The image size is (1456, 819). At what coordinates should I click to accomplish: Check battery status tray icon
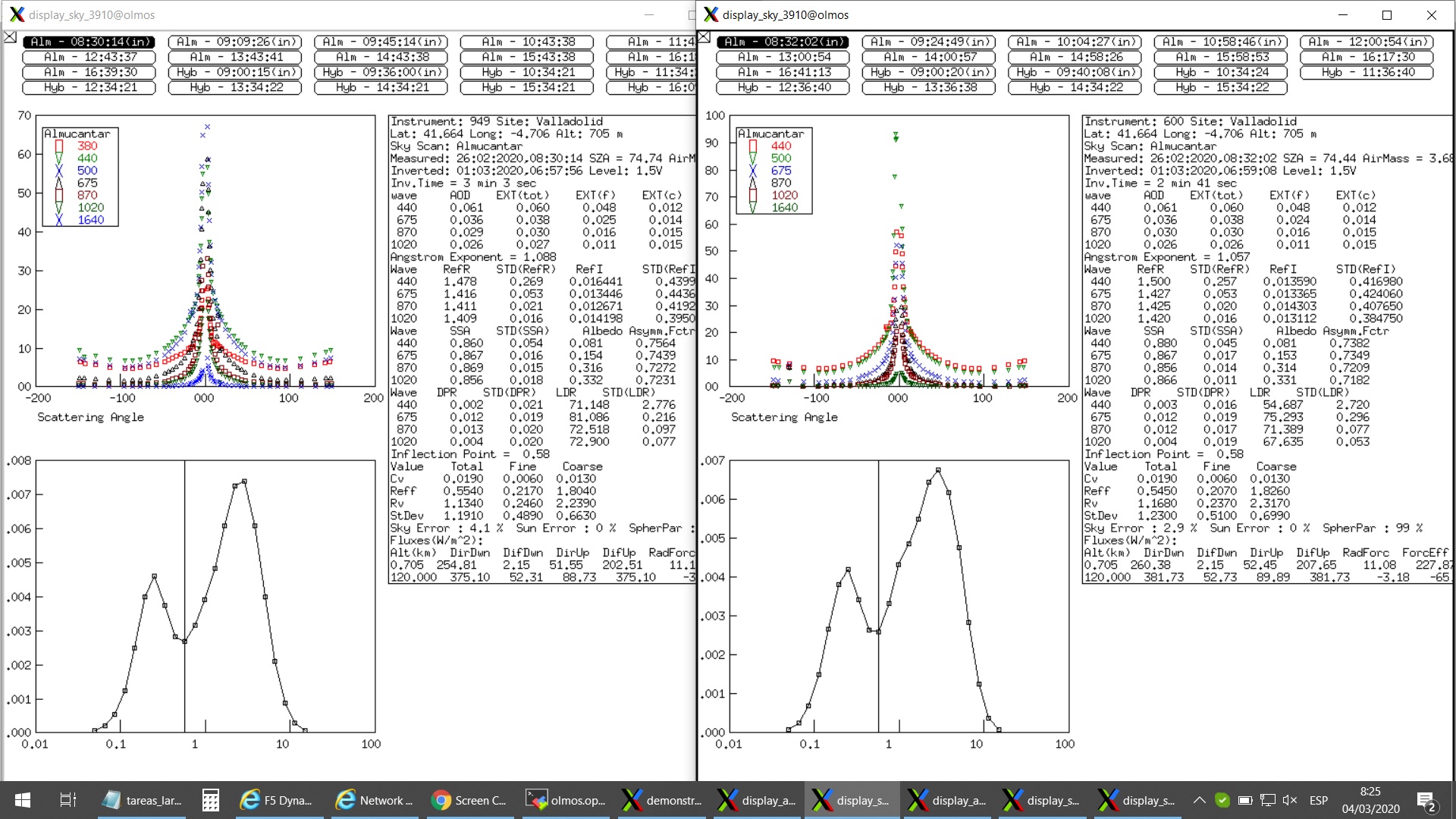click(1244, 800)
